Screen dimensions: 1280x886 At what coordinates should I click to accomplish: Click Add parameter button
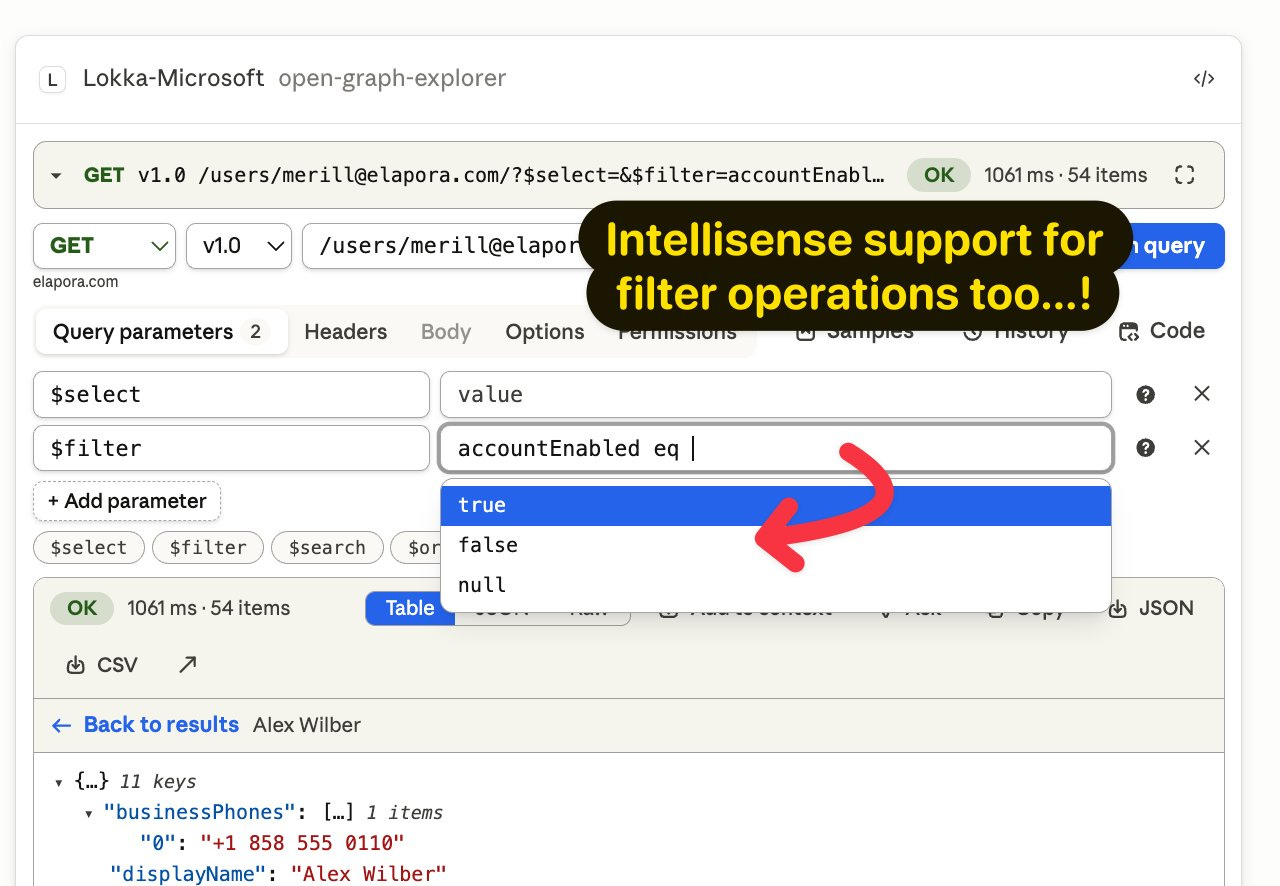point(127,501)
